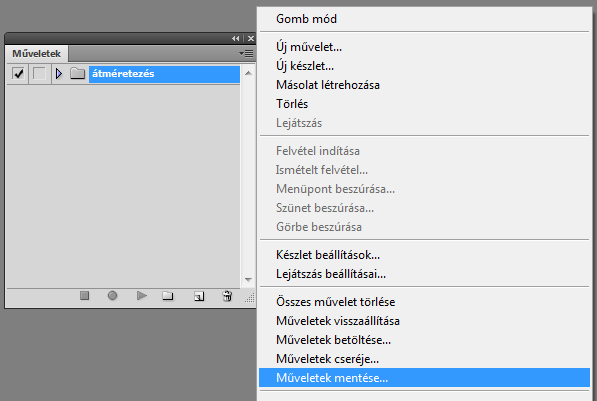The height and width of the screenshot is (401, 597).
Task: Select the Műveletek panel tab
Action: tap(37, 54)
